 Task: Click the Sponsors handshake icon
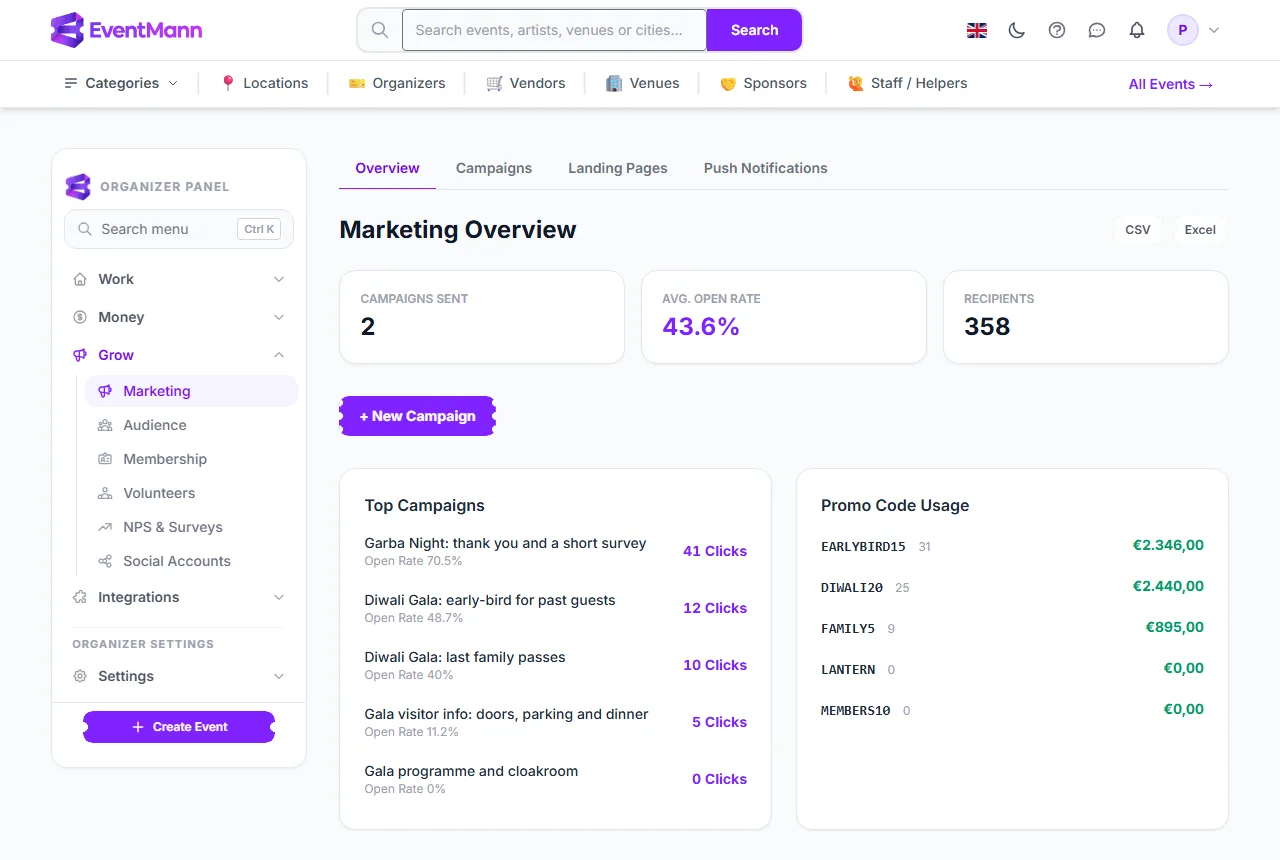(x=728, y=83)
